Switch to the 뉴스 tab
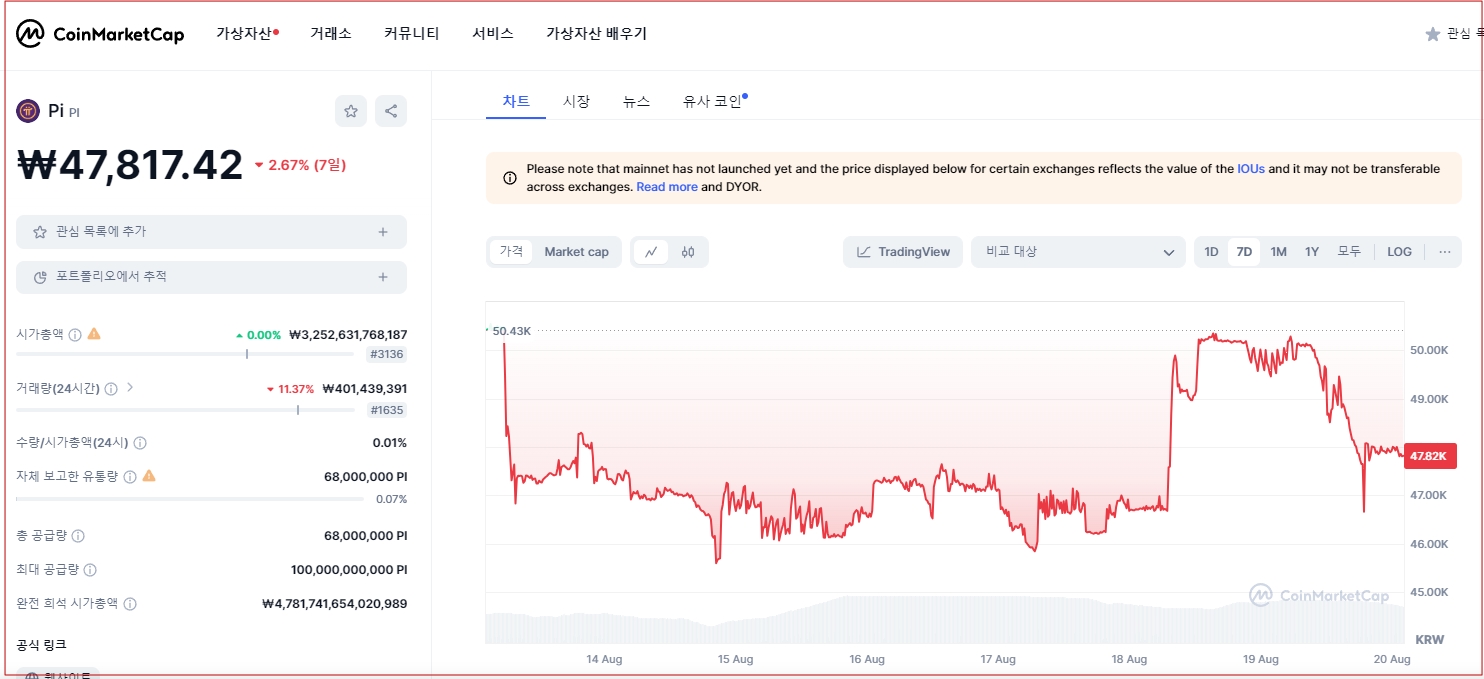The height and width of the screenshot is (679, 1484). tap(636, 100)
